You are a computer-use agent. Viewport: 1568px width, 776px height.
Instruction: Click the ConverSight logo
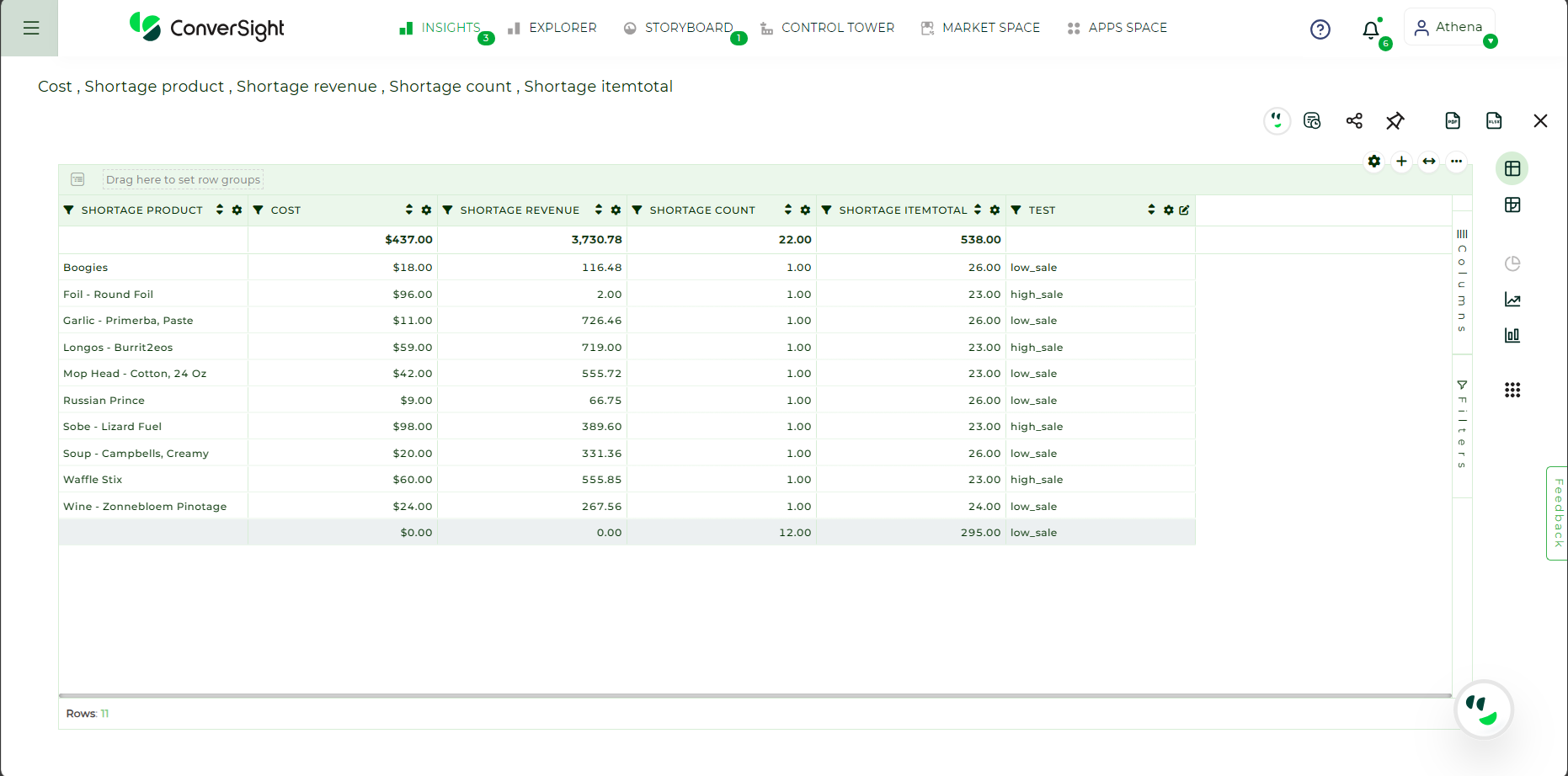(206, 28)
